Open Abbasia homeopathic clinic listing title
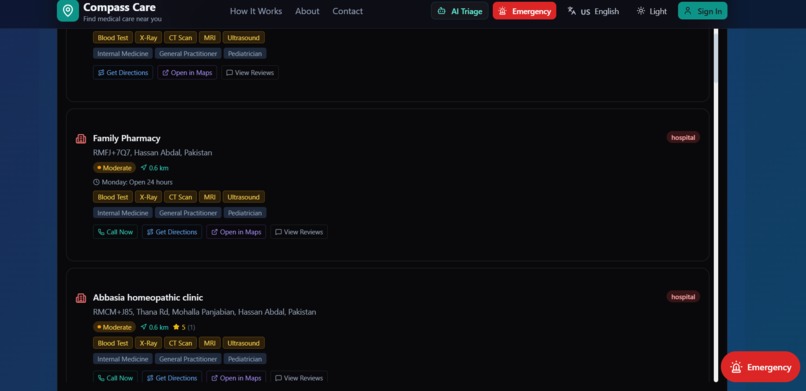The image size is (806, 391). pyautogui.click(x=148, y=297)
